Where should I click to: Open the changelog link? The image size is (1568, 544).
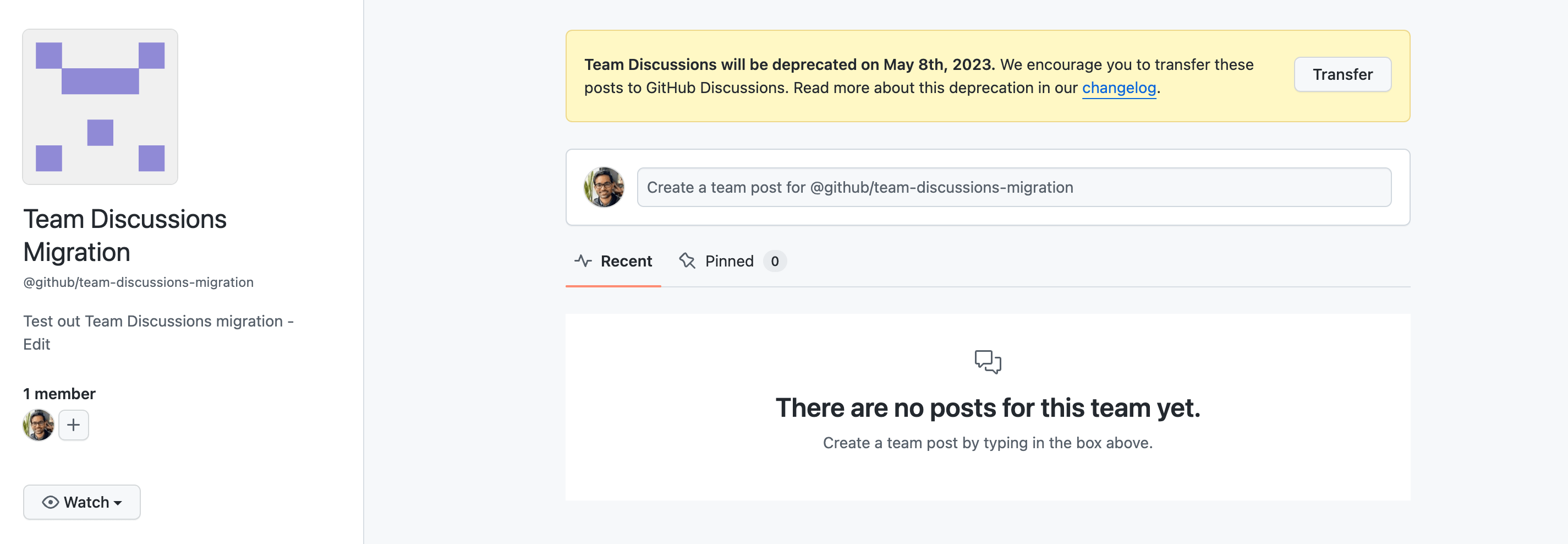point(1119,88)
